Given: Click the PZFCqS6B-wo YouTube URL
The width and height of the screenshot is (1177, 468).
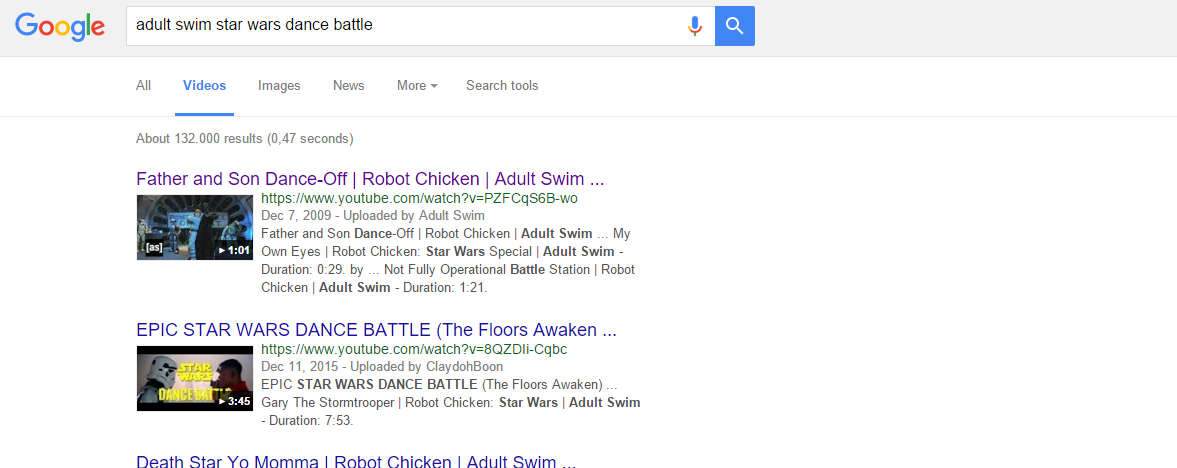Looking at the screenshot, I should (x=419, y=199).
